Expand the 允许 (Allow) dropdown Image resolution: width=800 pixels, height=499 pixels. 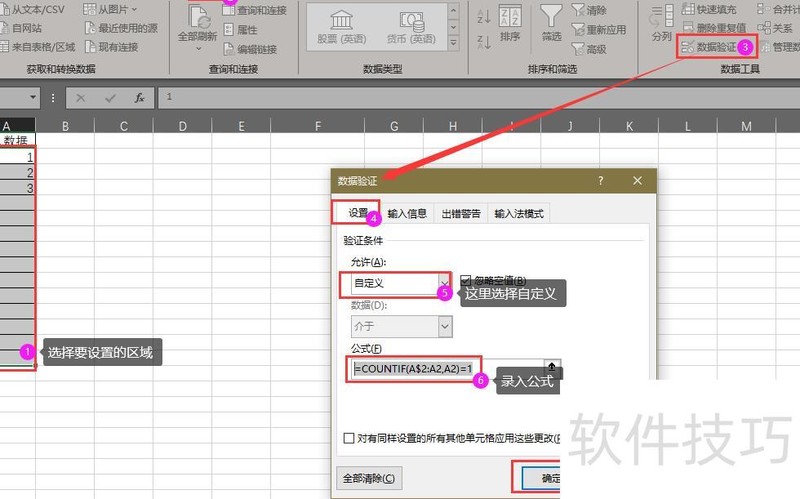coord(444,284)
